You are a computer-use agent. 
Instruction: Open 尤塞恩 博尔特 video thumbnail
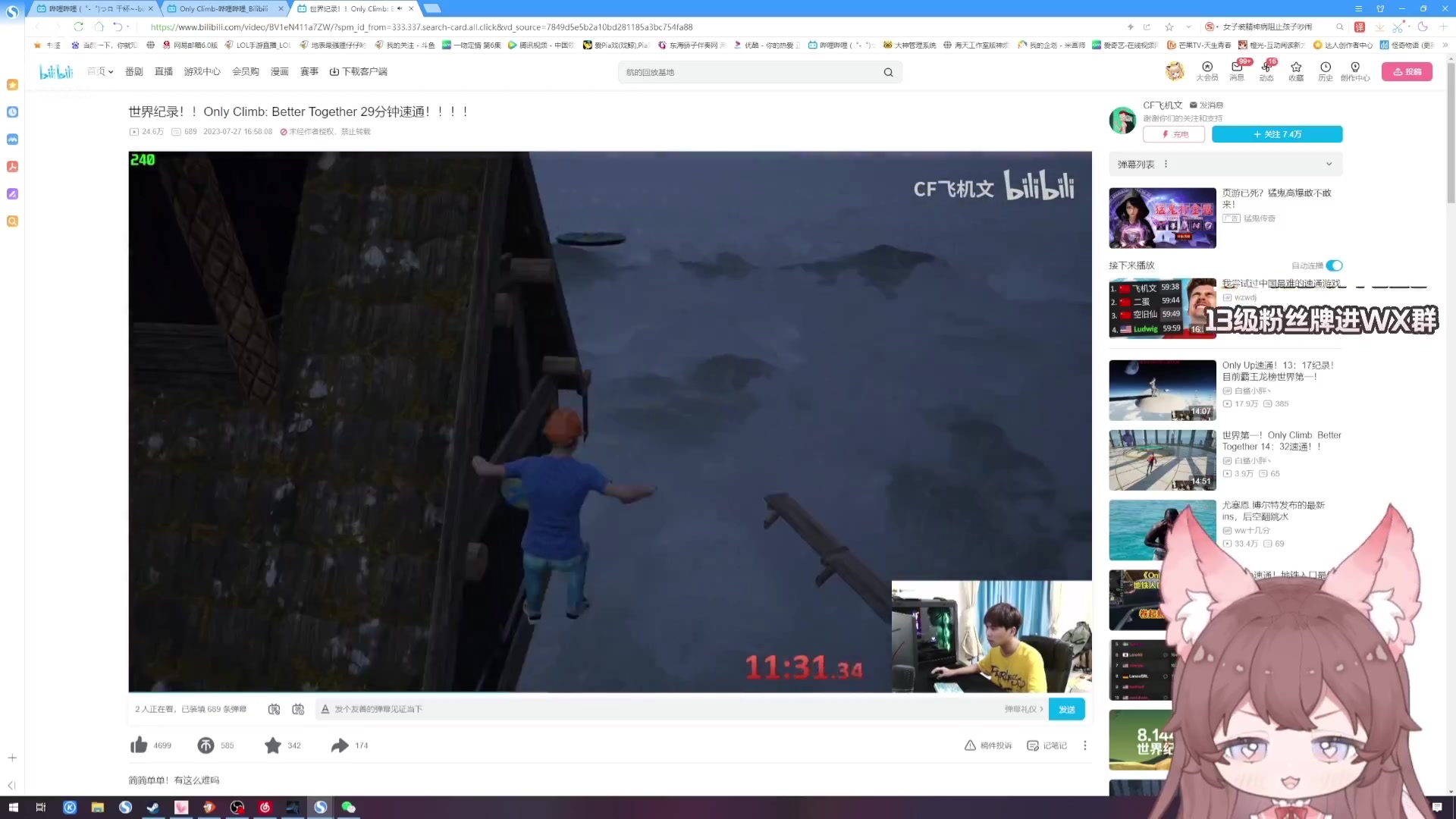point(1163,530)
